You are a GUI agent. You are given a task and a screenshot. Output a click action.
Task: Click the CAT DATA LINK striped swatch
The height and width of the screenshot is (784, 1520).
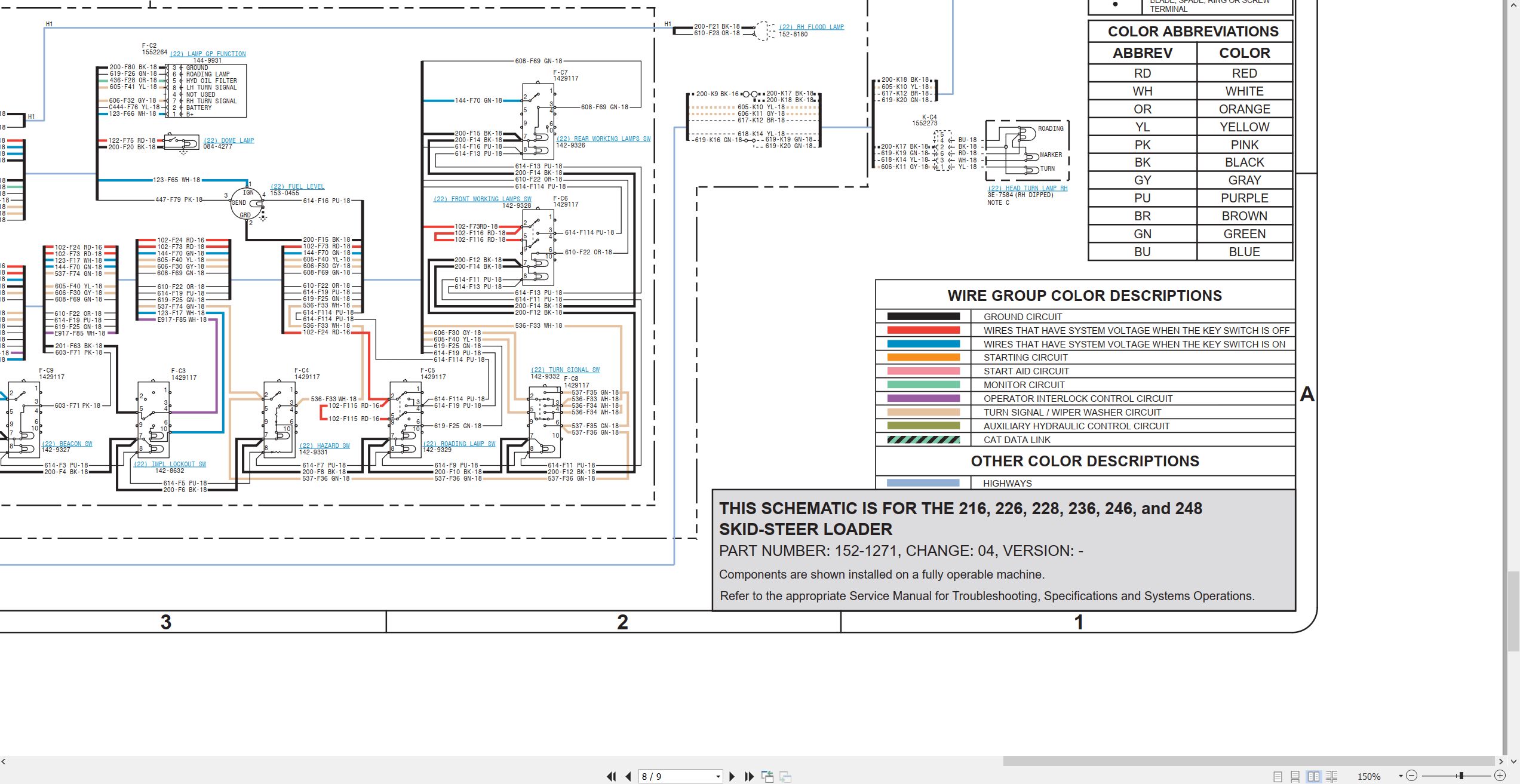(x=923, y=439)
